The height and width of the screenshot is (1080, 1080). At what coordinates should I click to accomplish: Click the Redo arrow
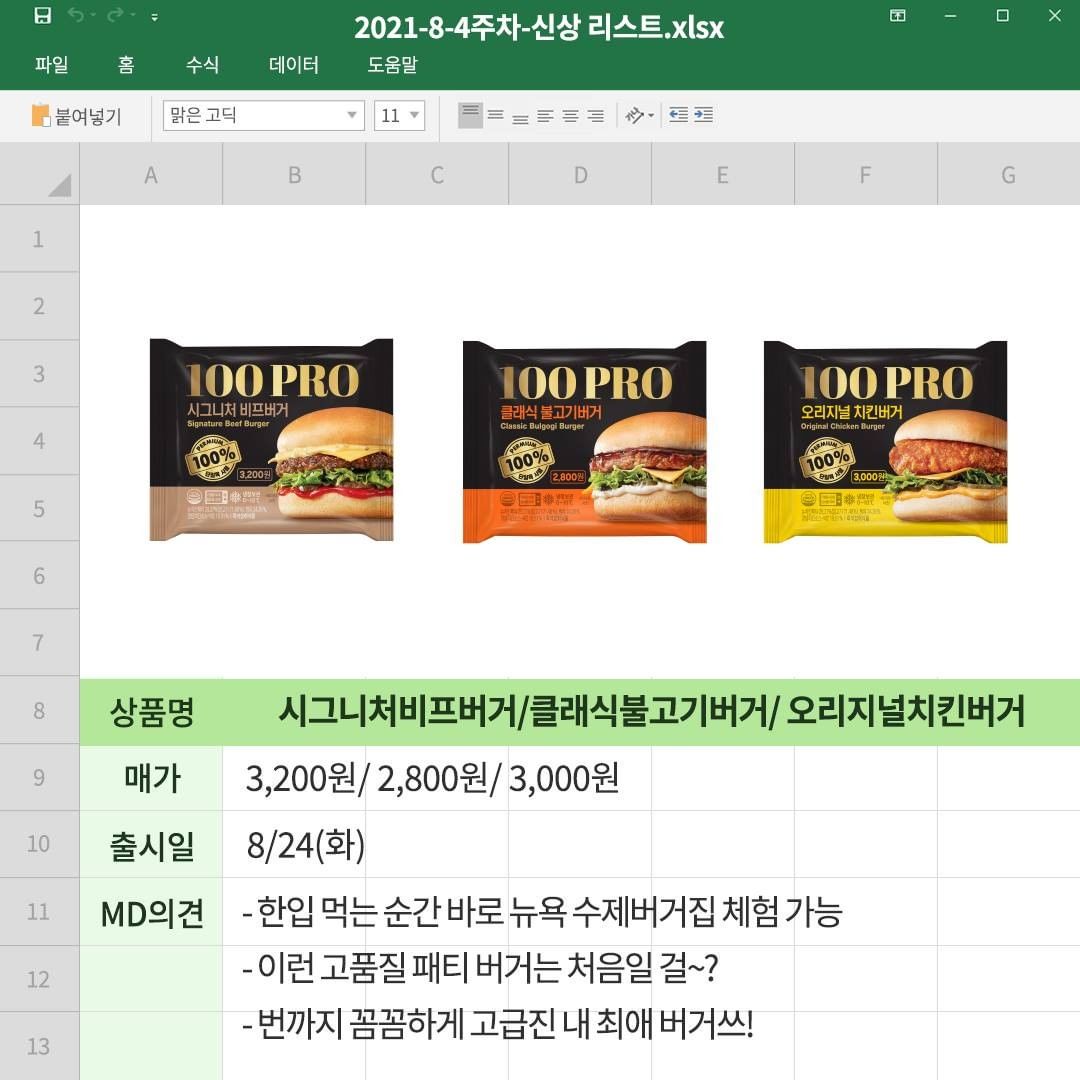[x=114, y=15]
